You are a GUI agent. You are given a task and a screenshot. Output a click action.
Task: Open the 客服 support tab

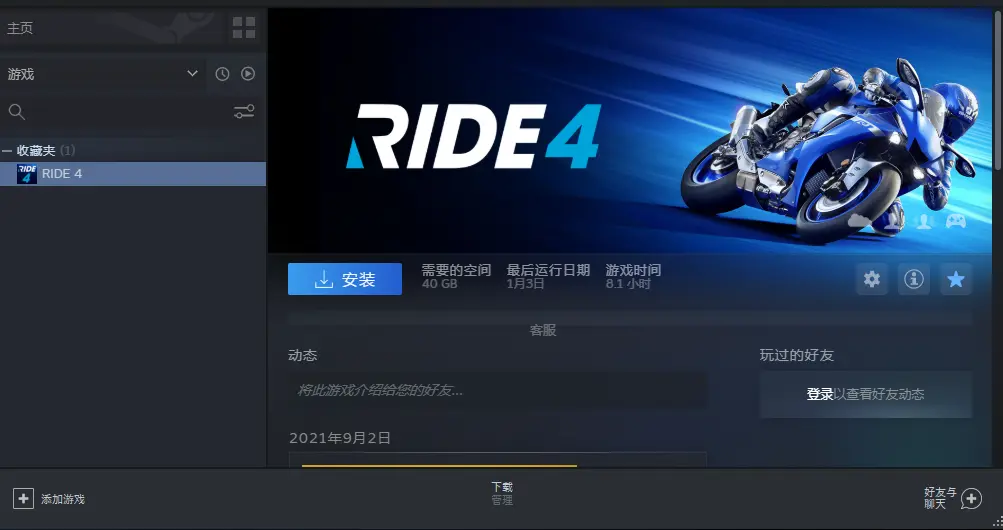[542, 330]
